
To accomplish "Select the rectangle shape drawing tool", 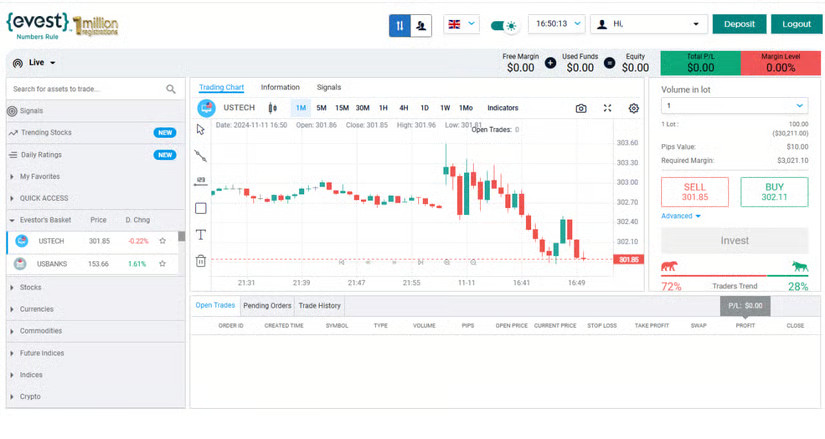I will coord(200,208).
